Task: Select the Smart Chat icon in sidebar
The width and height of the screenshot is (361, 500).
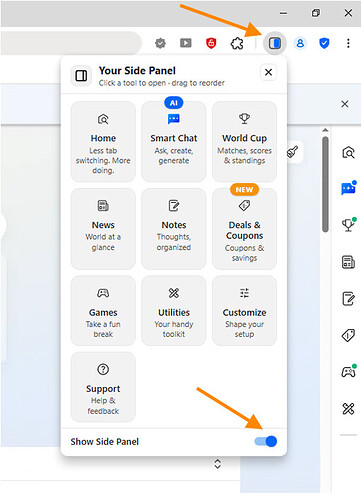Action: coord(348,188)
